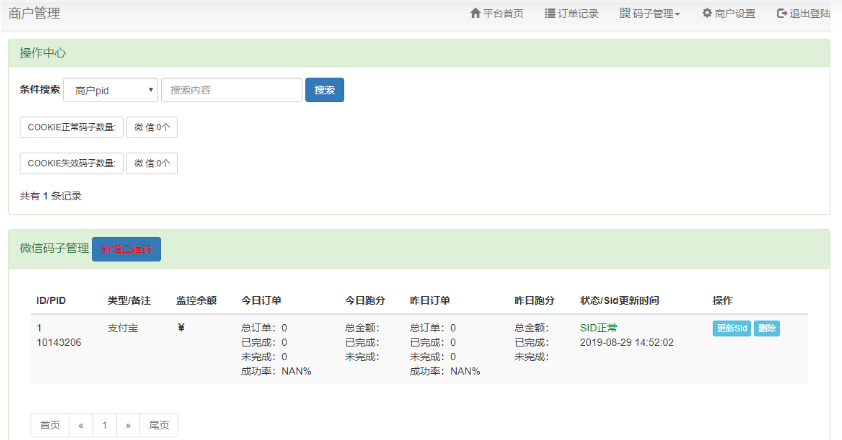Click the QR code icon beside 码子管理
The width and height of the screenshot is (842, 440).
pos(625,13)
